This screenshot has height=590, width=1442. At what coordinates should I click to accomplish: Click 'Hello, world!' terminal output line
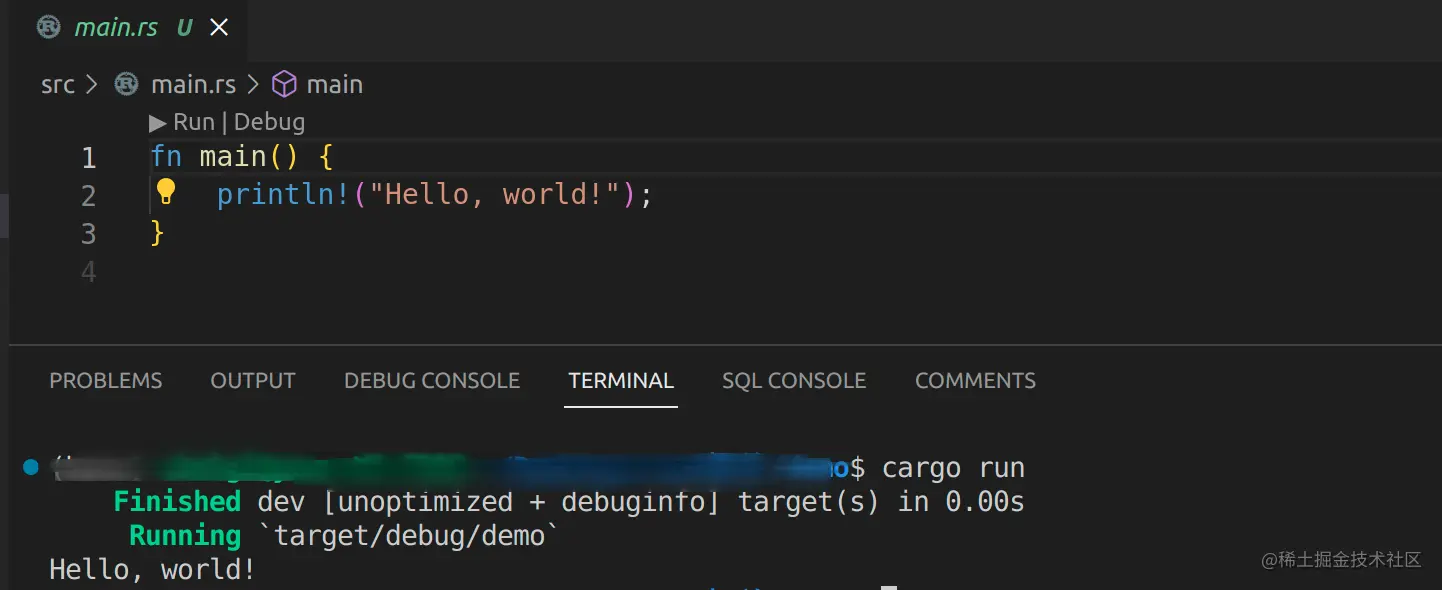pos(153,570)
